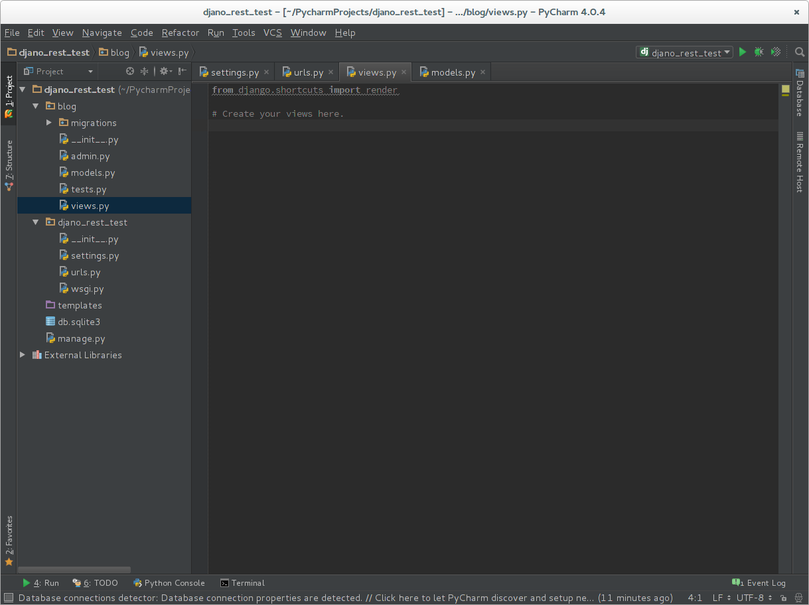Collapse the inner djano_rest_test folder
The image size is (809, 605).
pyautogui.click(x=36, y=222)
